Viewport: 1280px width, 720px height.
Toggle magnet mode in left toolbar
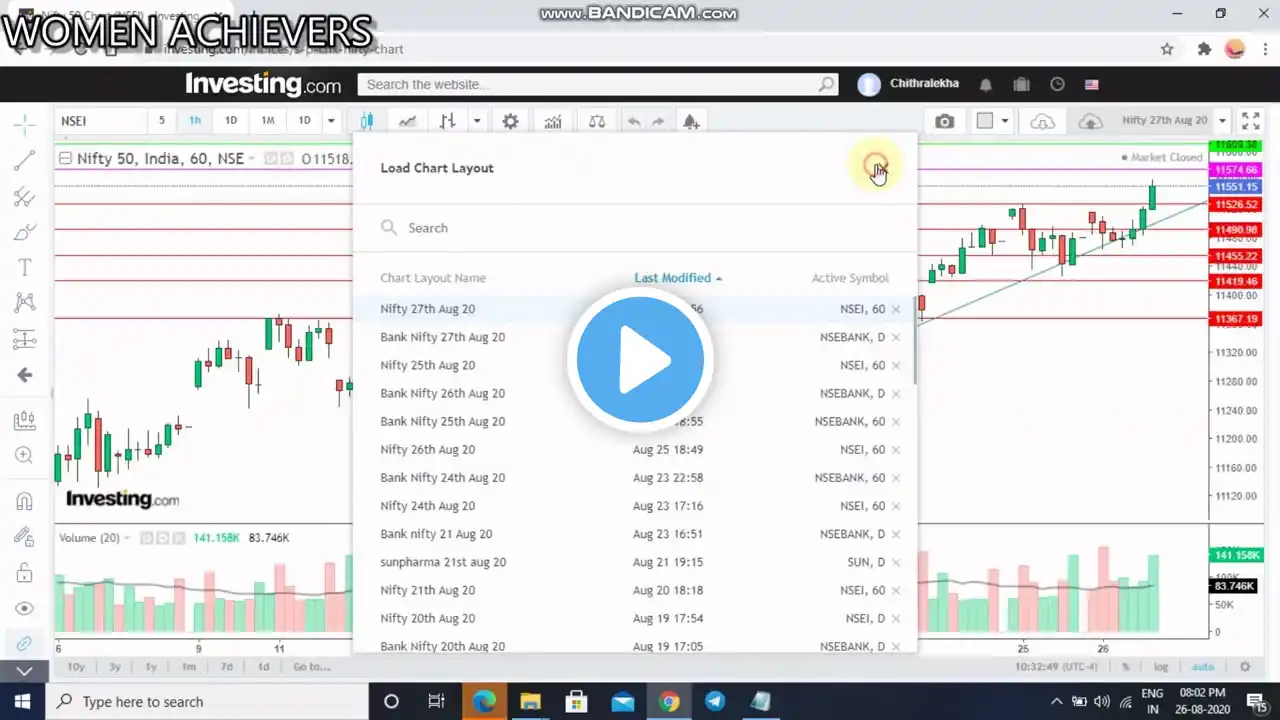click(x=25, y=501)
